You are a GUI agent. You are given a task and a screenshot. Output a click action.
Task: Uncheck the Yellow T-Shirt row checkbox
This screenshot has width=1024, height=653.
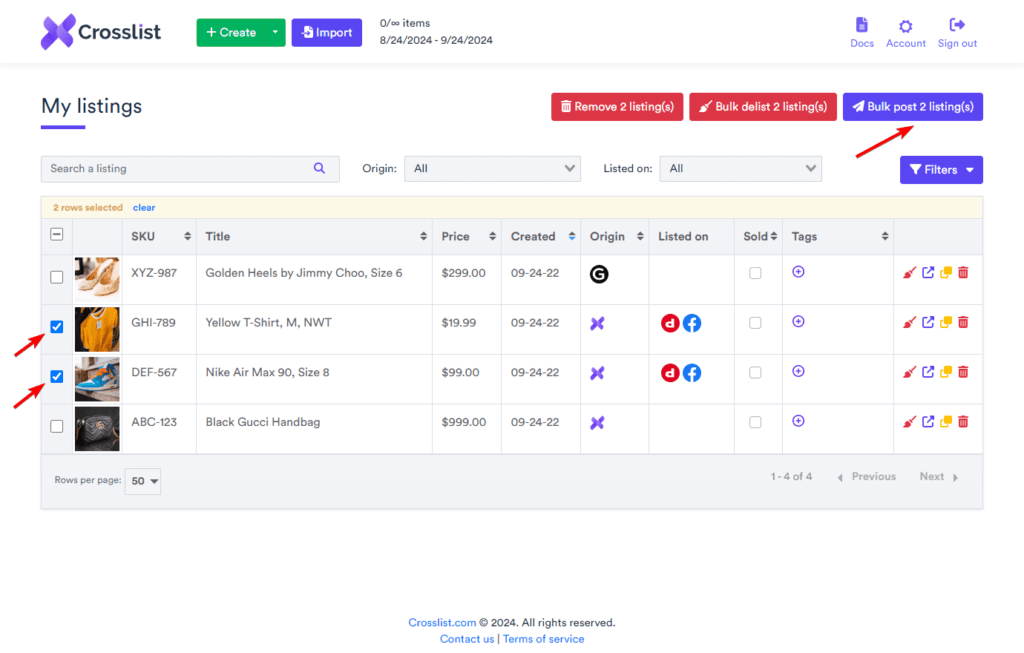click(57, 327)
